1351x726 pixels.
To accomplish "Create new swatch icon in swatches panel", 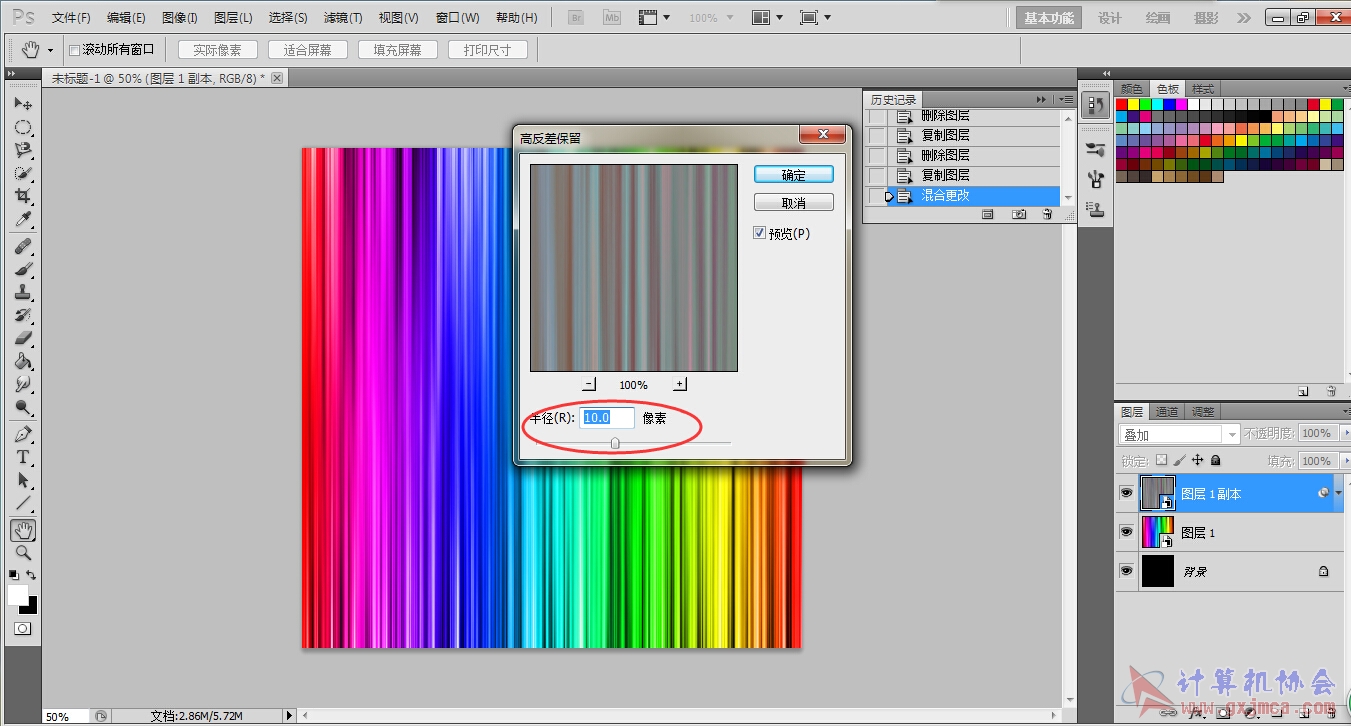I will [x=1303, y=391].
